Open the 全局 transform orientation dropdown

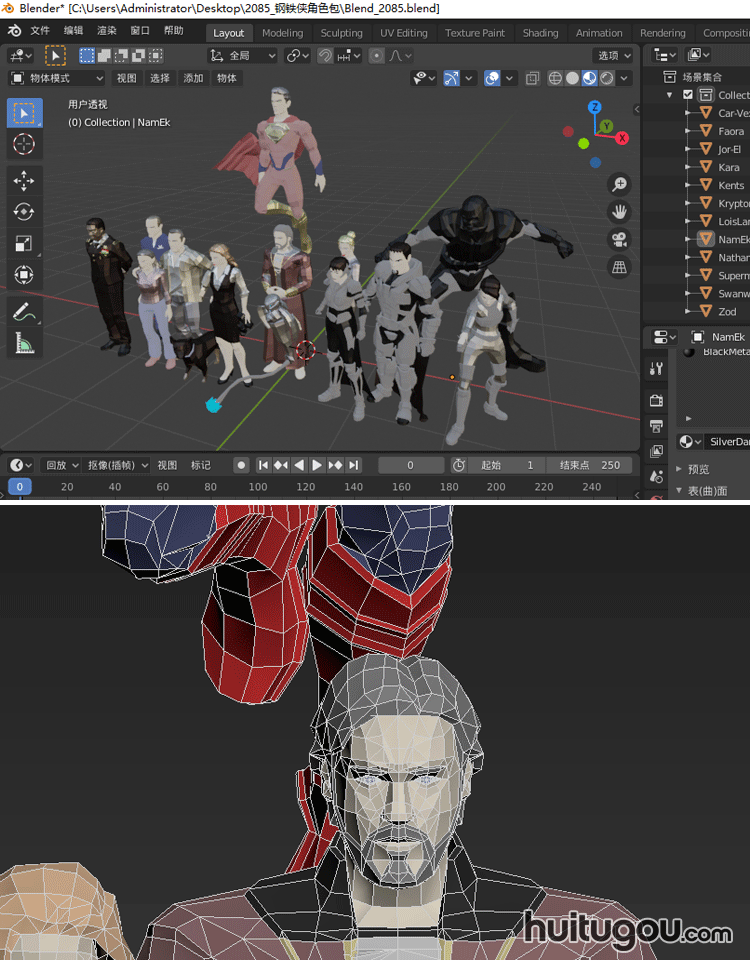pos(243,56)
